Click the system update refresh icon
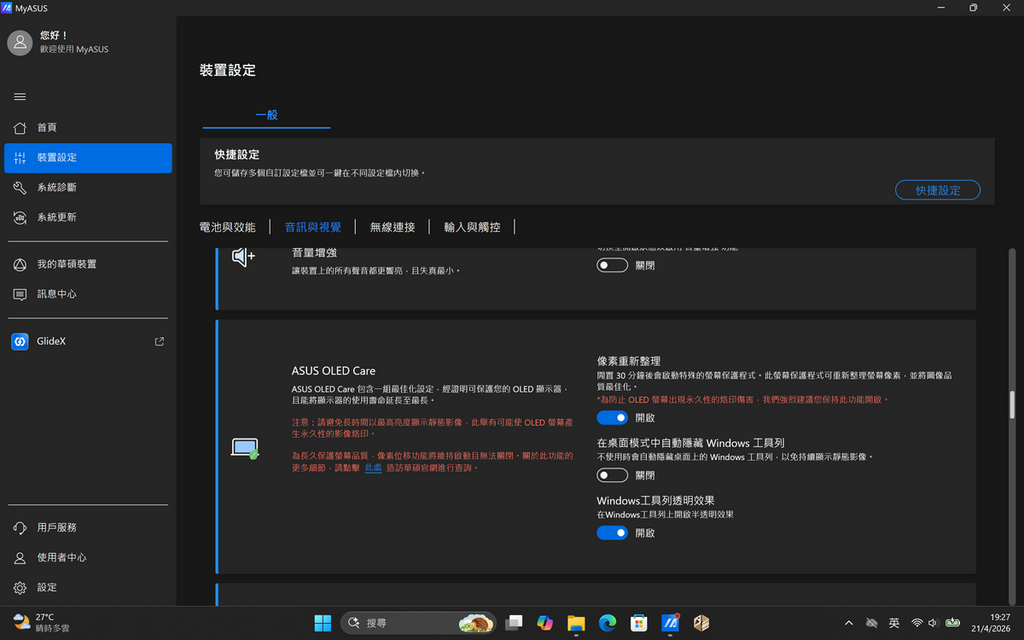Screen dimensions: 1024x640 pyautogui.click(x=20, y=217)
